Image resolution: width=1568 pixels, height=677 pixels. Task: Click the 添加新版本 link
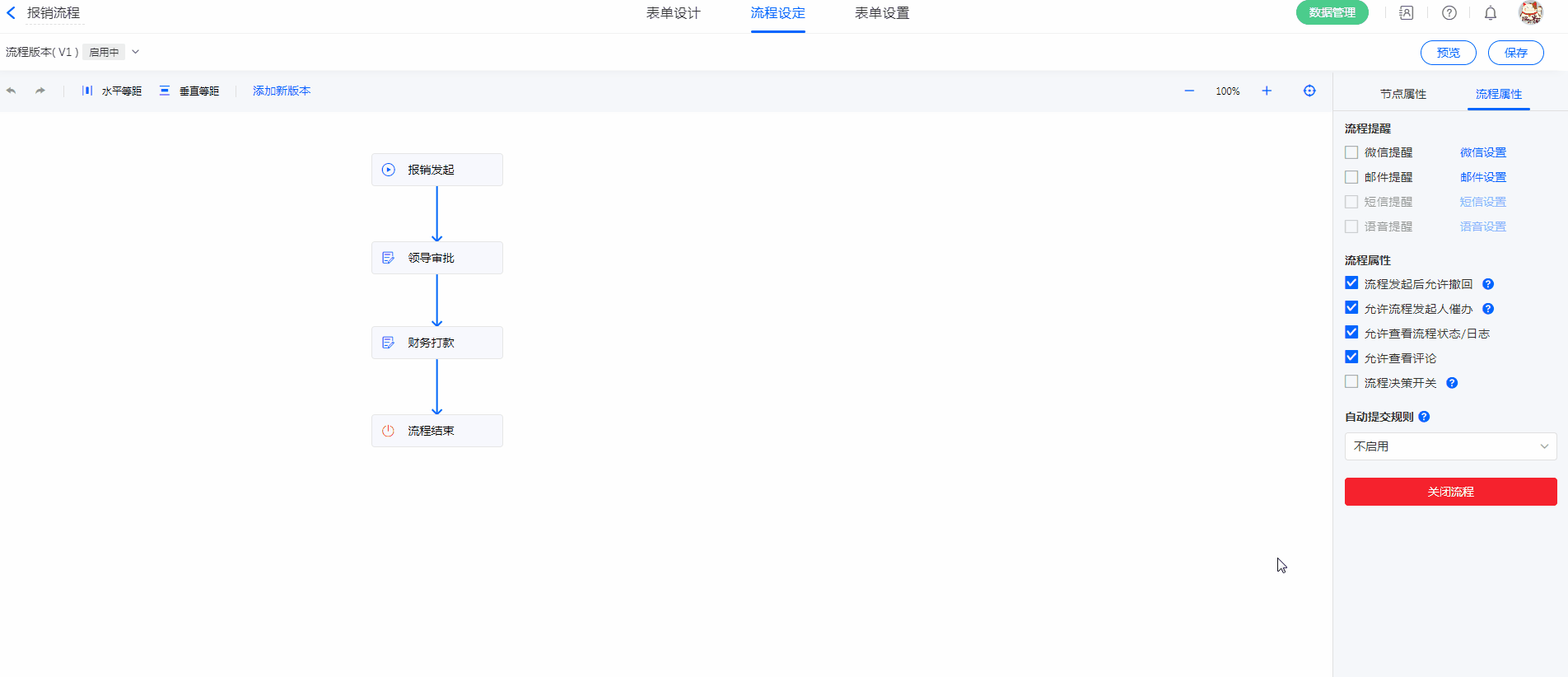282,91
